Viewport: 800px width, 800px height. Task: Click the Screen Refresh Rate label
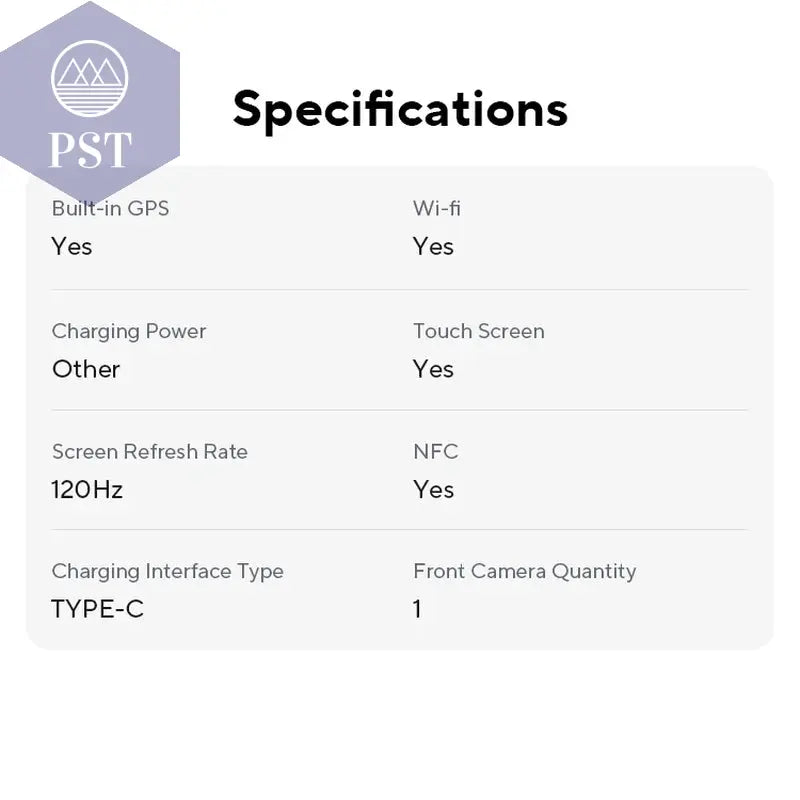click(150, 452)
